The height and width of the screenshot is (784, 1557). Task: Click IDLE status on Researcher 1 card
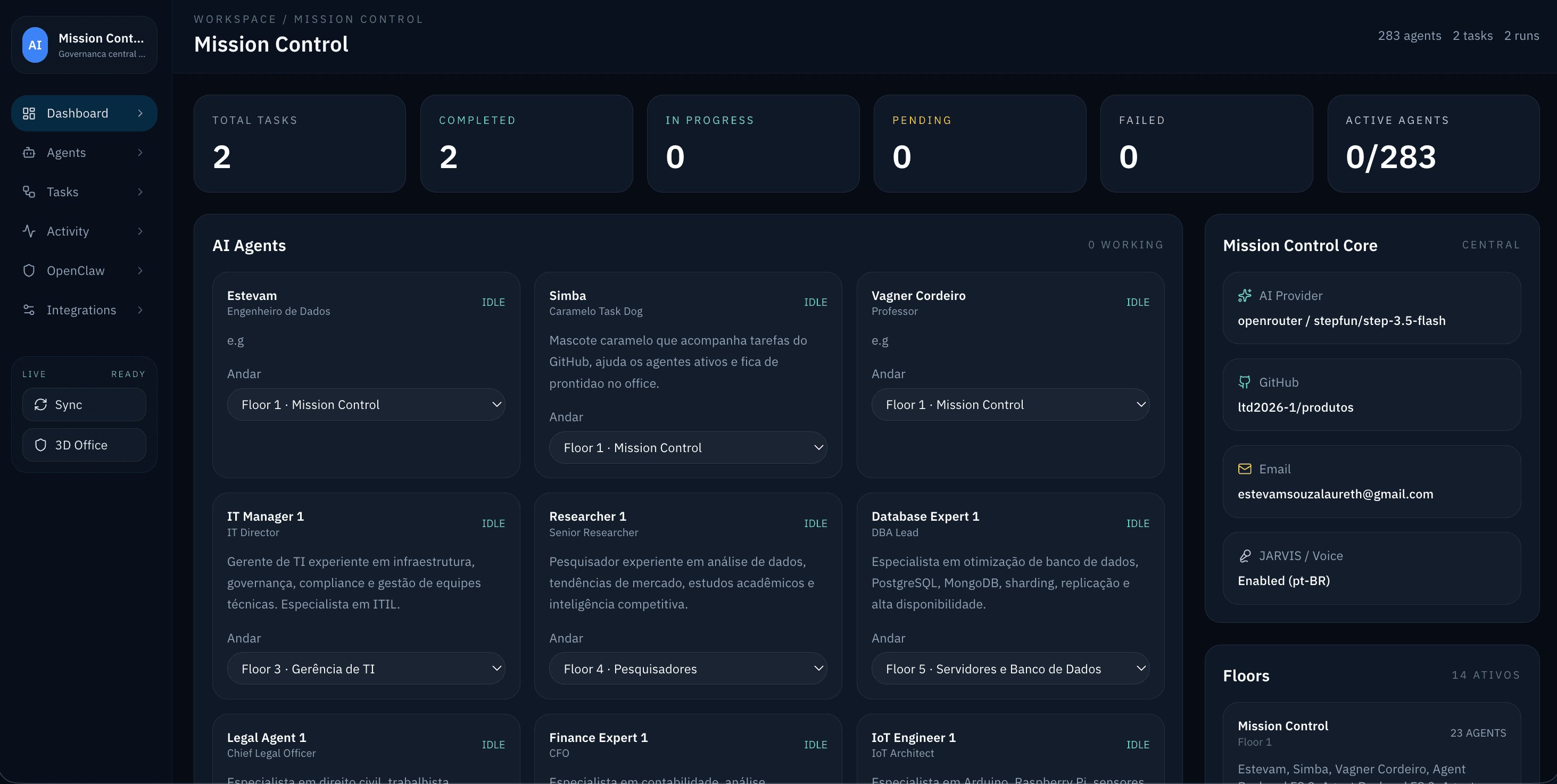[x=815, y=523]
